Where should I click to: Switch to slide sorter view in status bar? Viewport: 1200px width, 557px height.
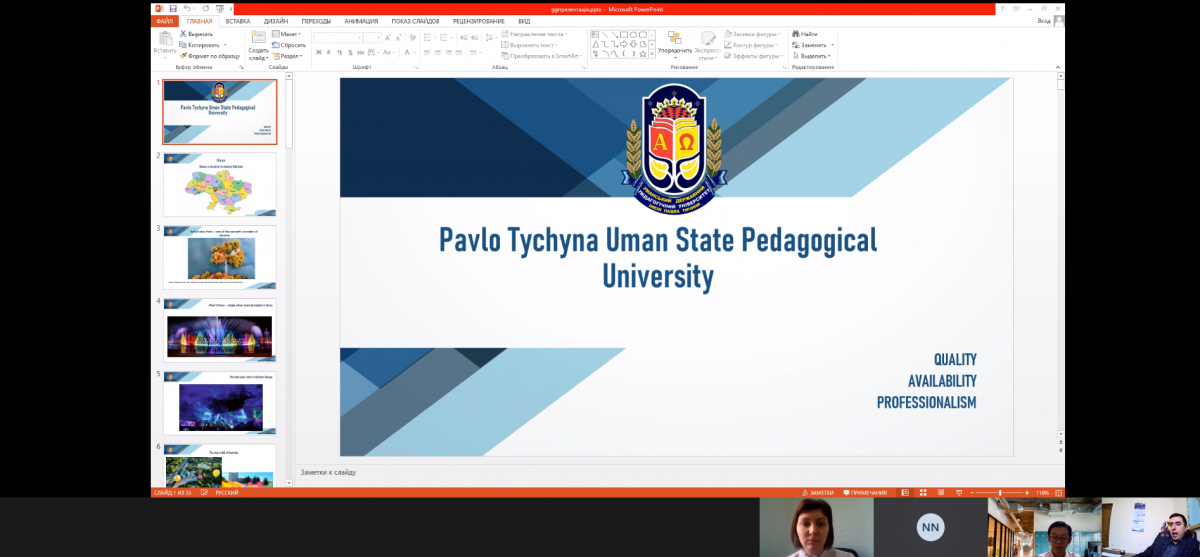click(921, 493)
